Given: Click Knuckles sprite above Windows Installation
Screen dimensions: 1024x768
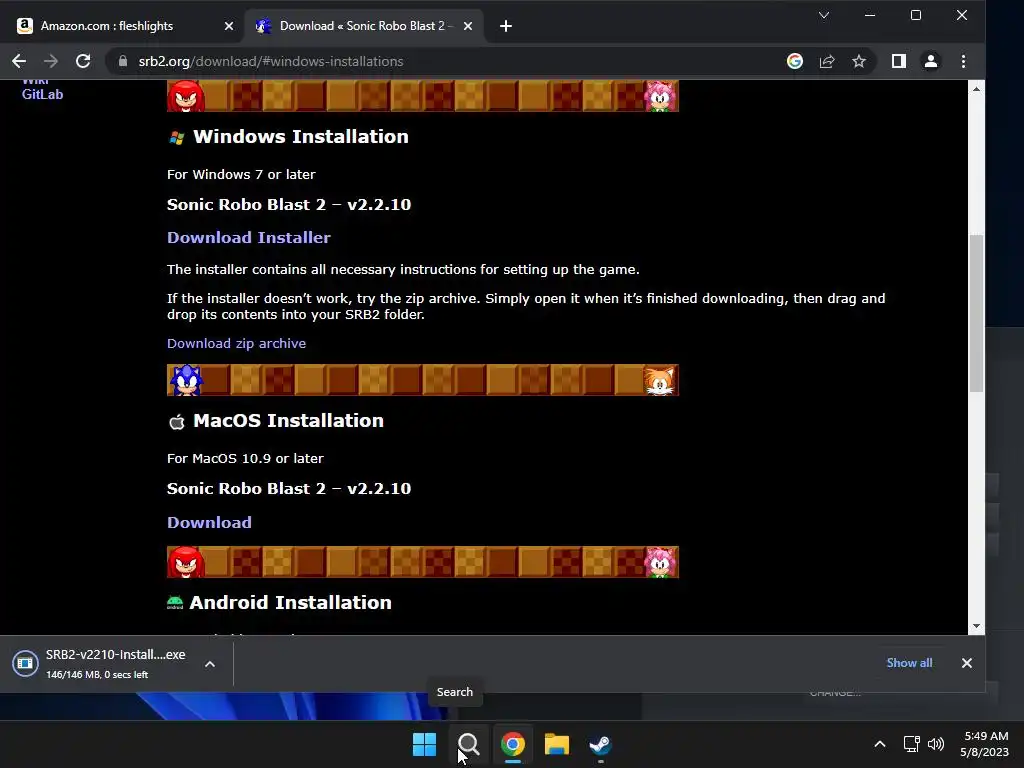Looking at the screenshot, I should 185,96.
